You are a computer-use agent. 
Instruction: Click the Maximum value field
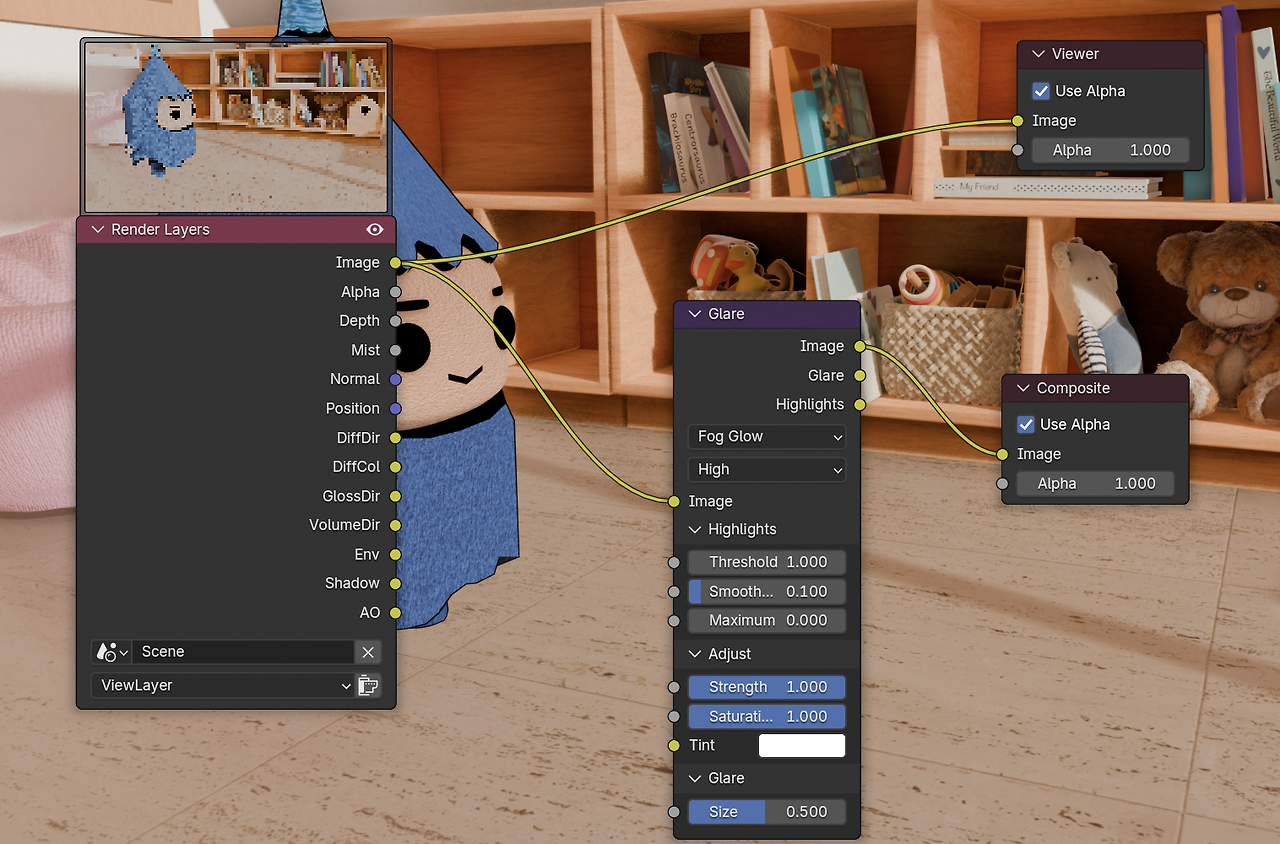[767, 620]
